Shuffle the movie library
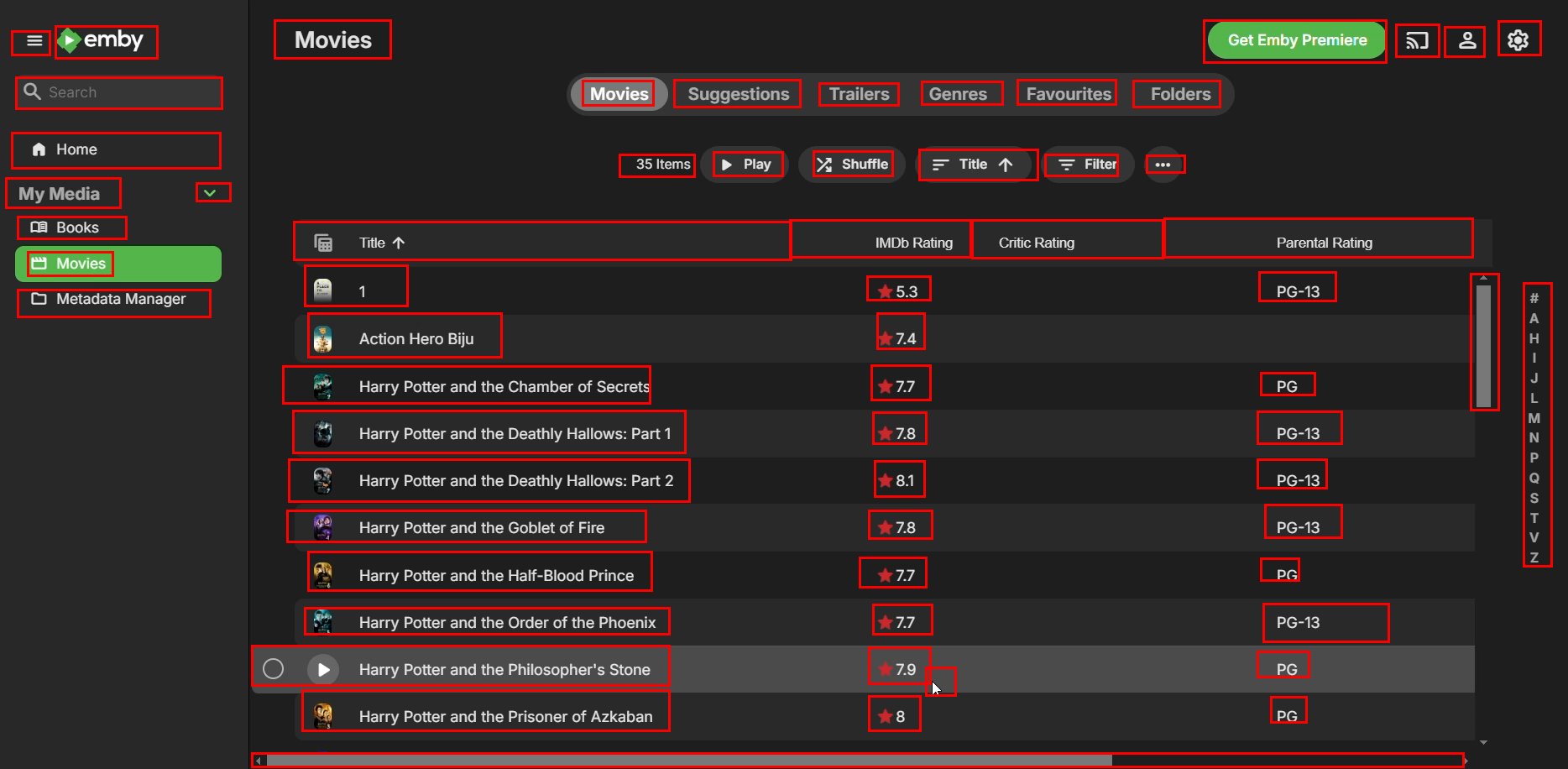The height and width of the screenshot is (769, 1568). pos(853,165)
